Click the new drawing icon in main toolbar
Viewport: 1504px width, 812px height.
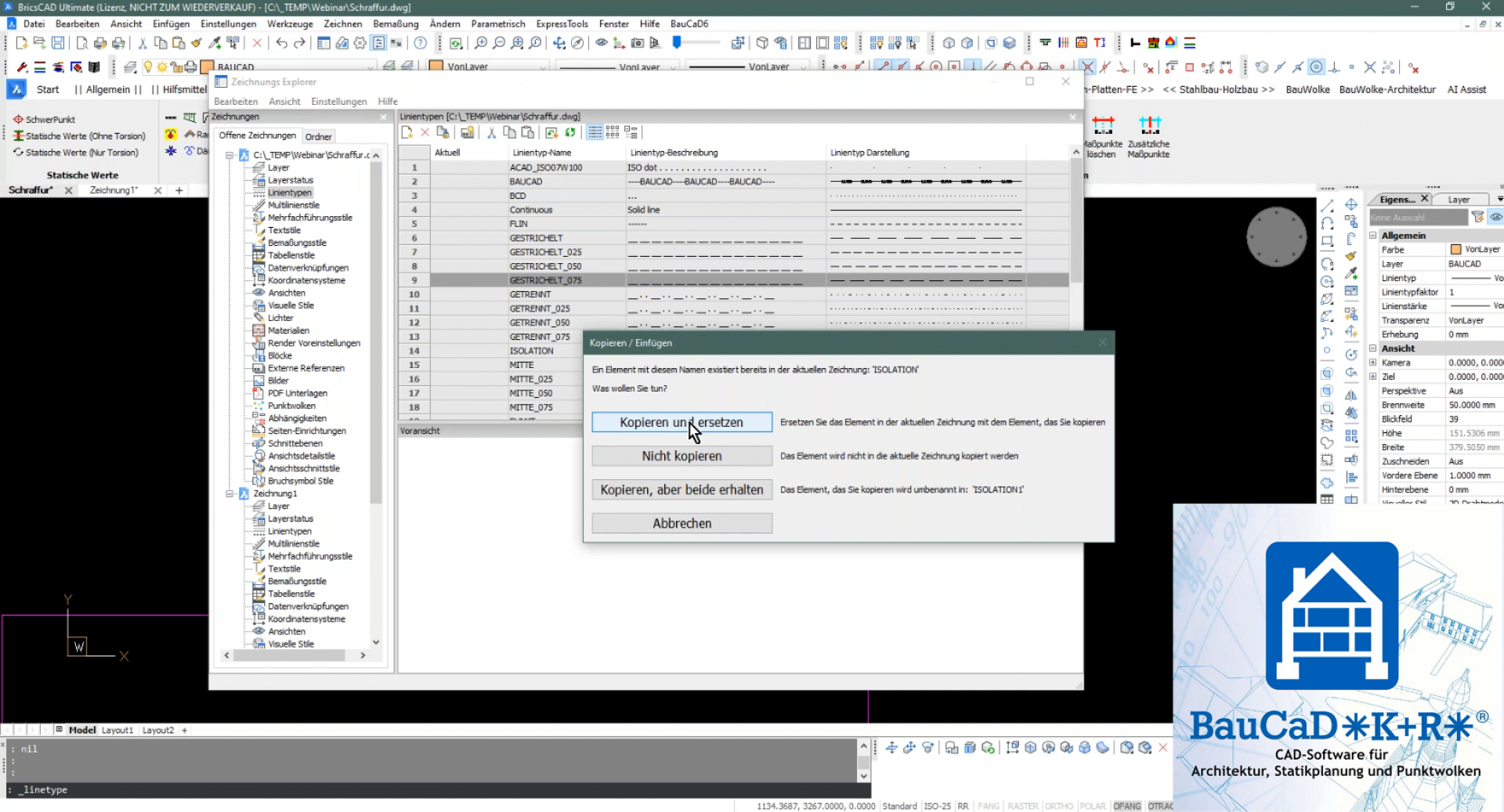[22, 43]
